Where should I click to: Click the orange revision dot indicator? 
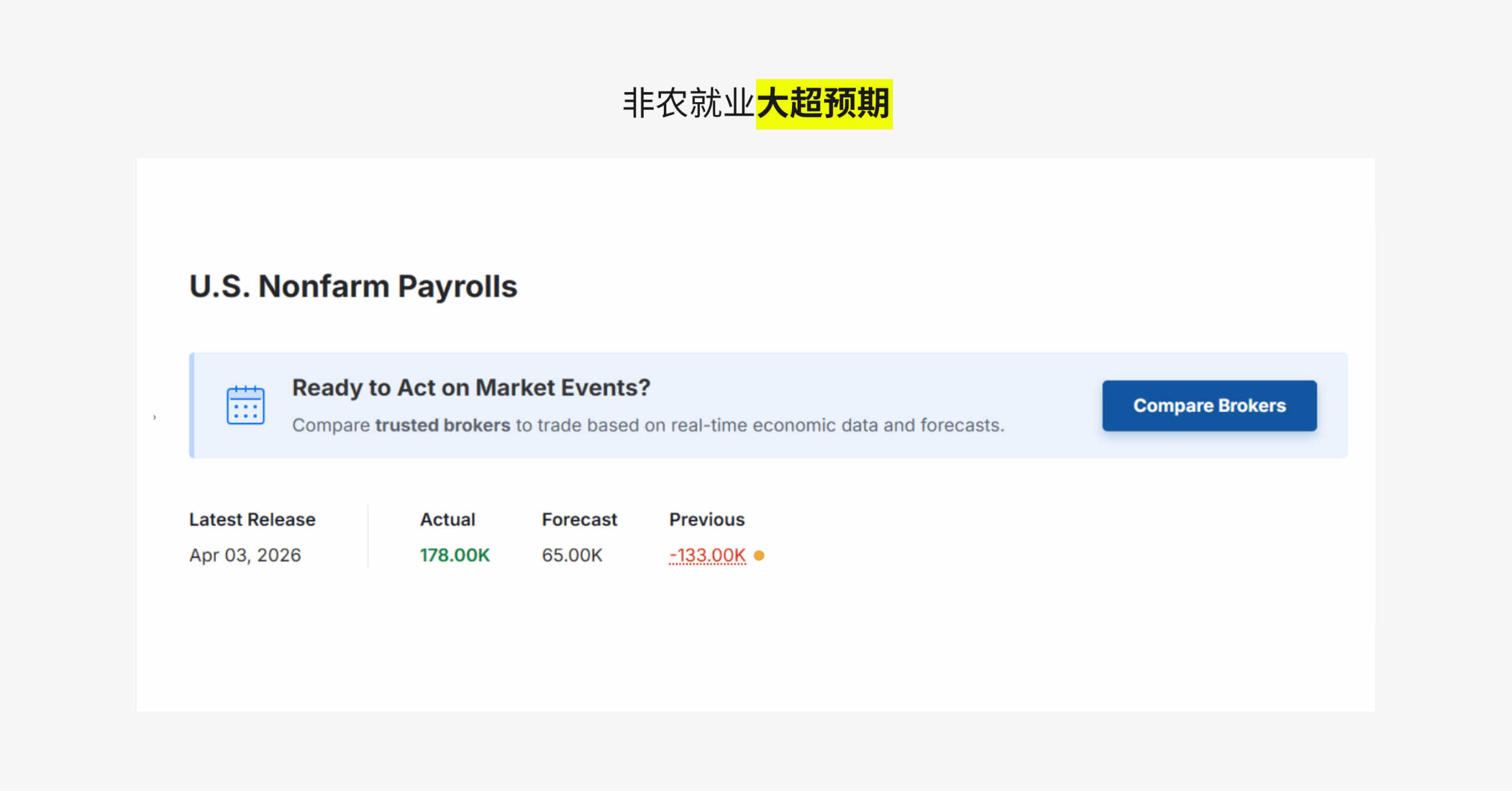(760, 555)
